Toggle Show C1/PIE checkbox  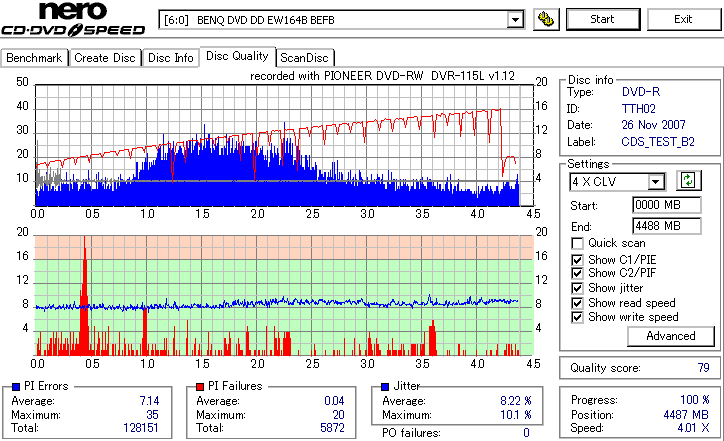tap(577, 260)
